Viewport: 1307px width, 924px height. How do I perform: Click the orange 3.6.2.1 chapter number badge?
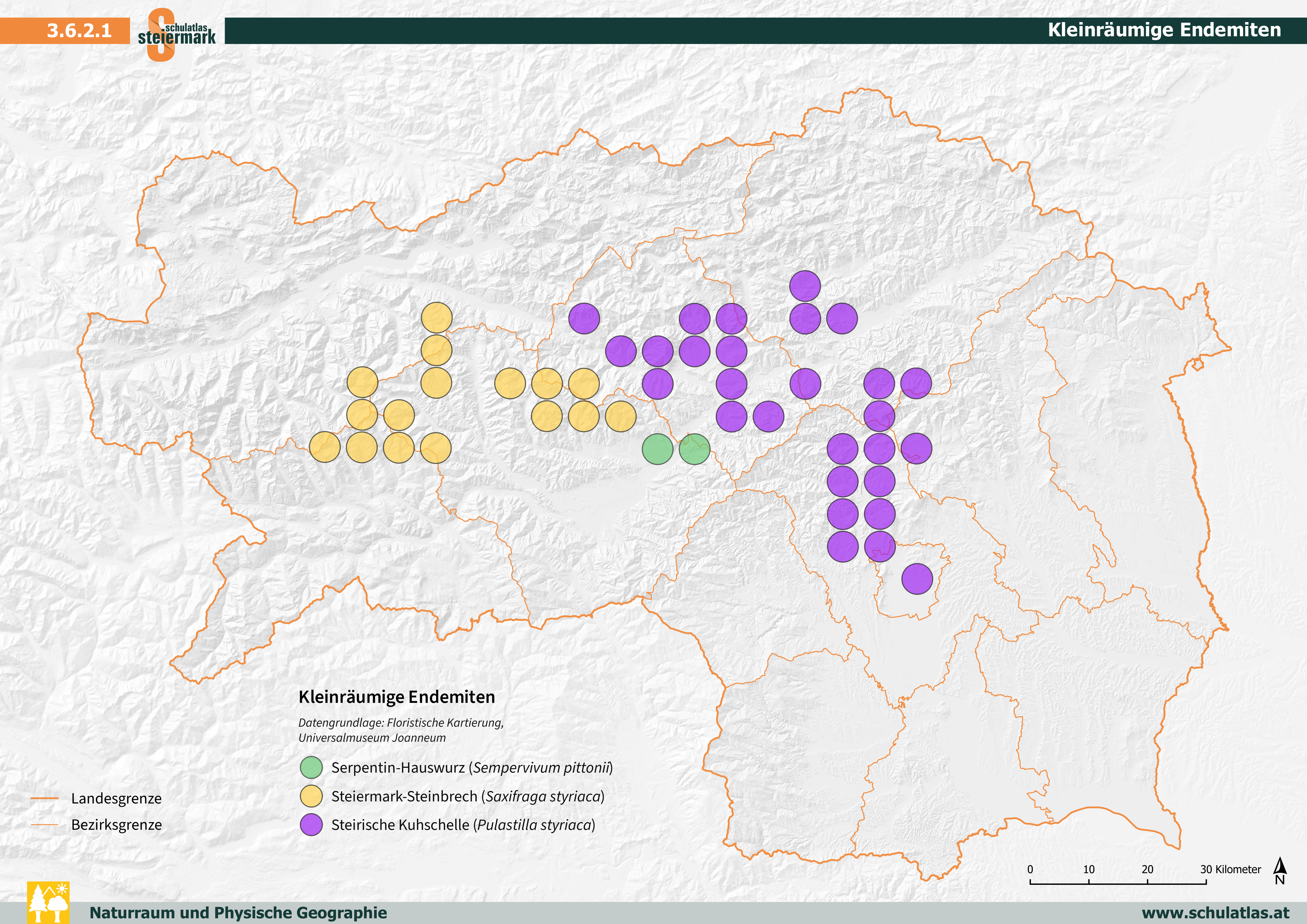[x=79, y=31]
